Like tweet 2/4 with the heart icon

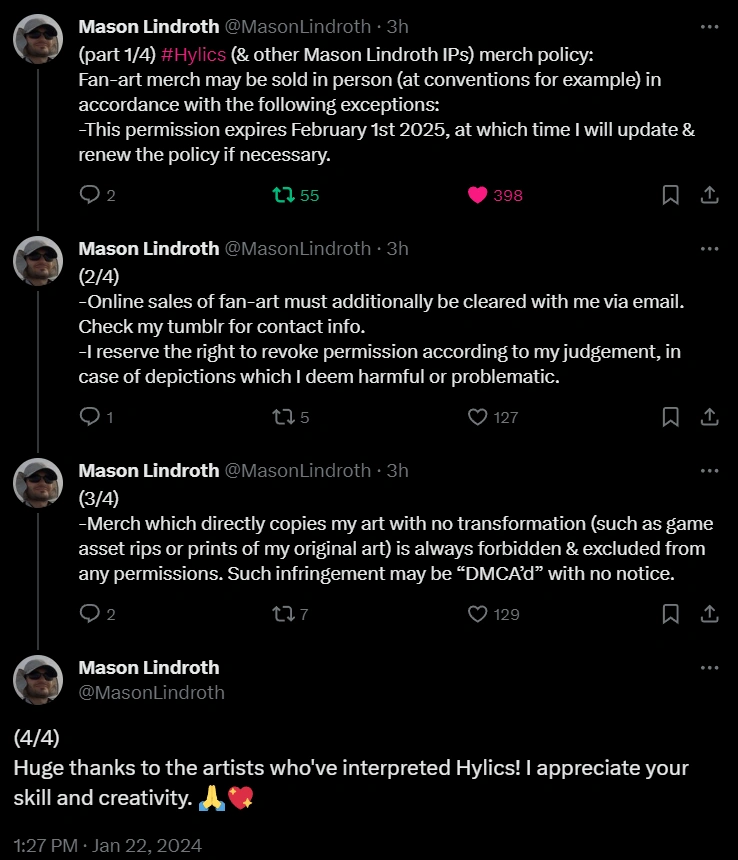tap(477, 417)
